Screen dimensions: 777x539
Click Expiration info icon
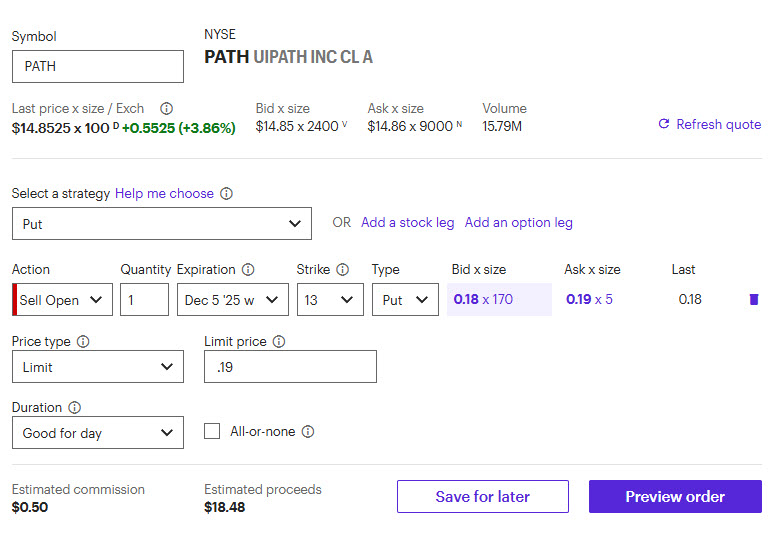248,269
